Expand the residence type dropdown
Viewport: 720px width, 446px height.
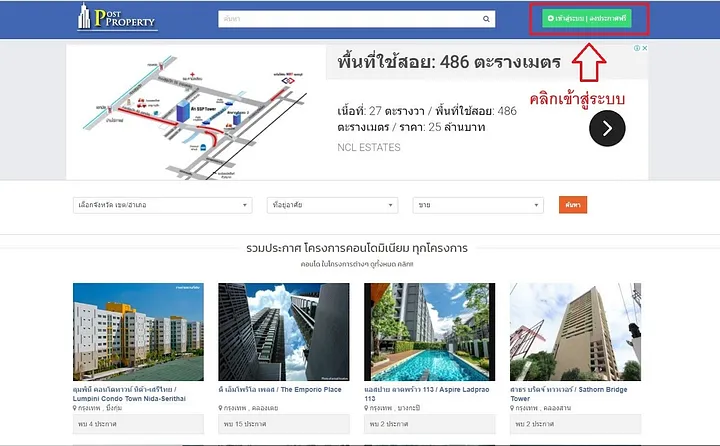coord(332,205)
